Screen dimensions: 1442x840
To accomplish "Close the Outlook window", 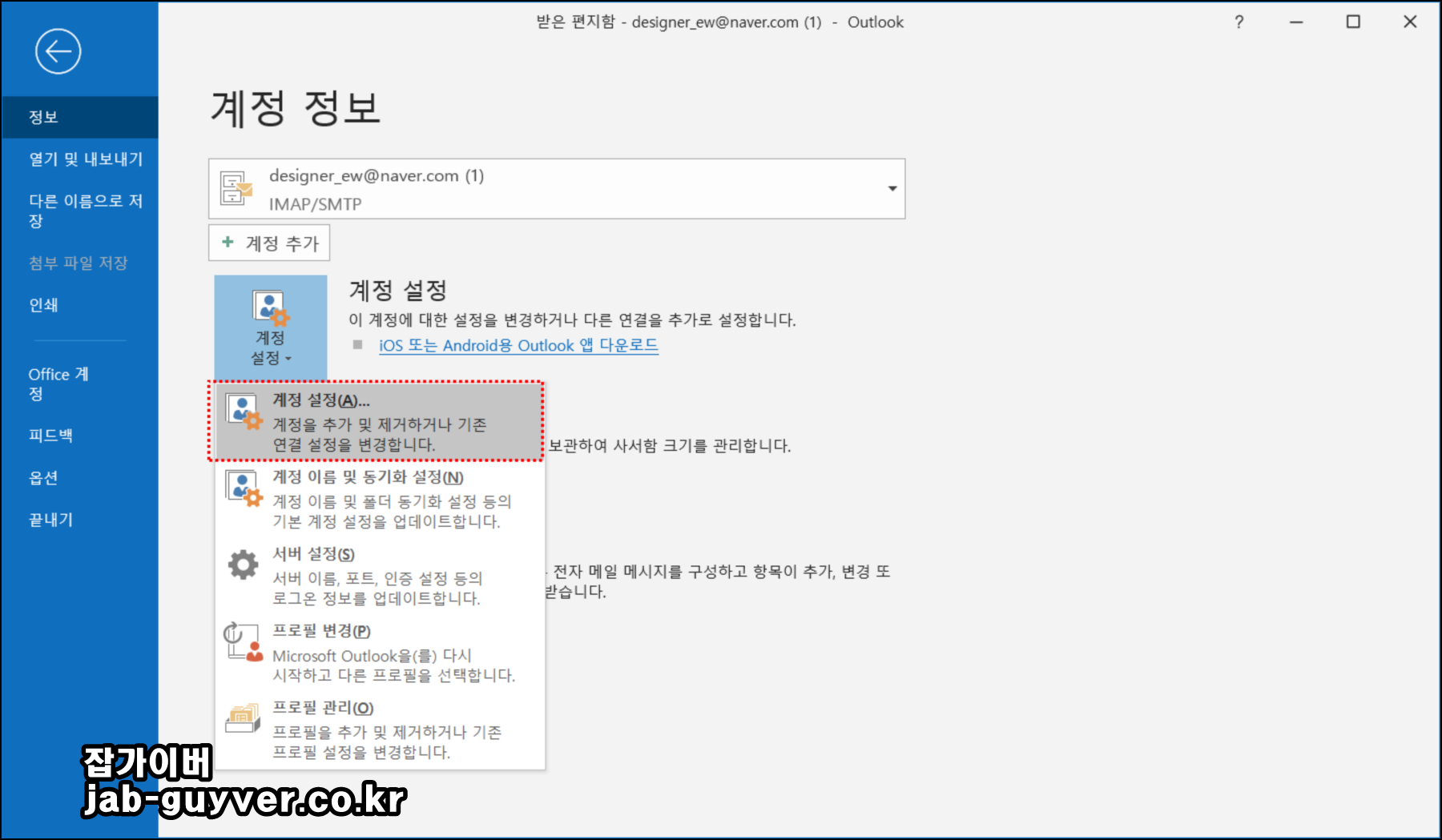I will pyautogui.click(x=1410, y=22).
